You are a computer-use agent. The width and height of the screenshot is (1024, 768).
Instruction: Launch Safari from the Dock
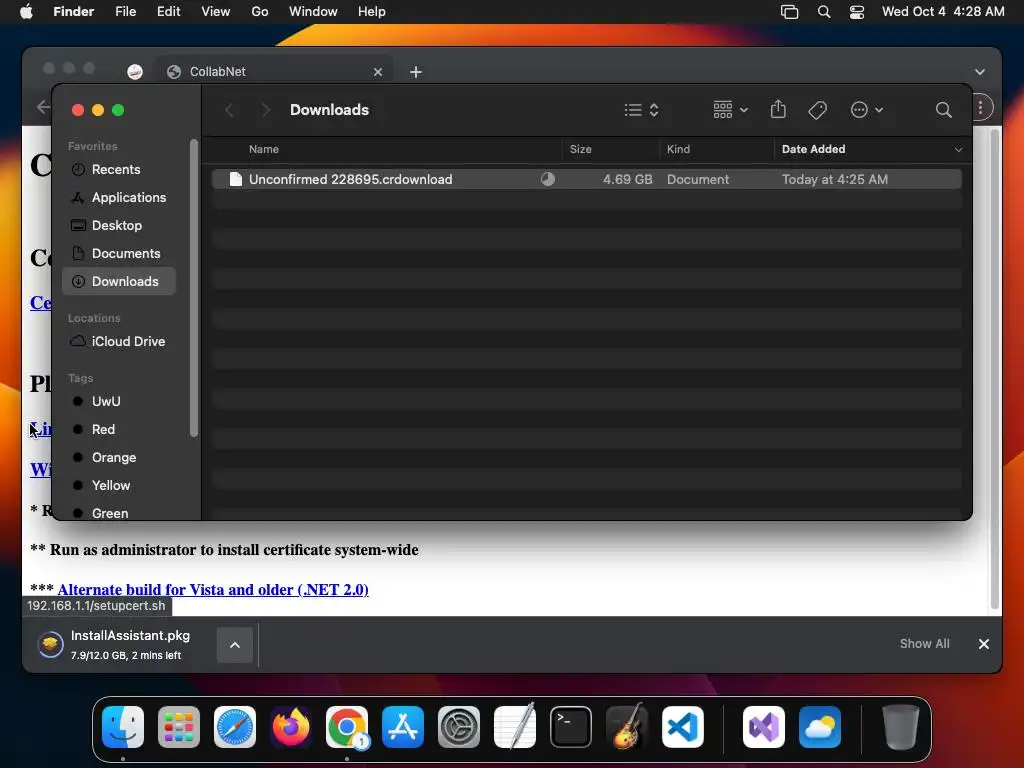(x=235, y=727)
